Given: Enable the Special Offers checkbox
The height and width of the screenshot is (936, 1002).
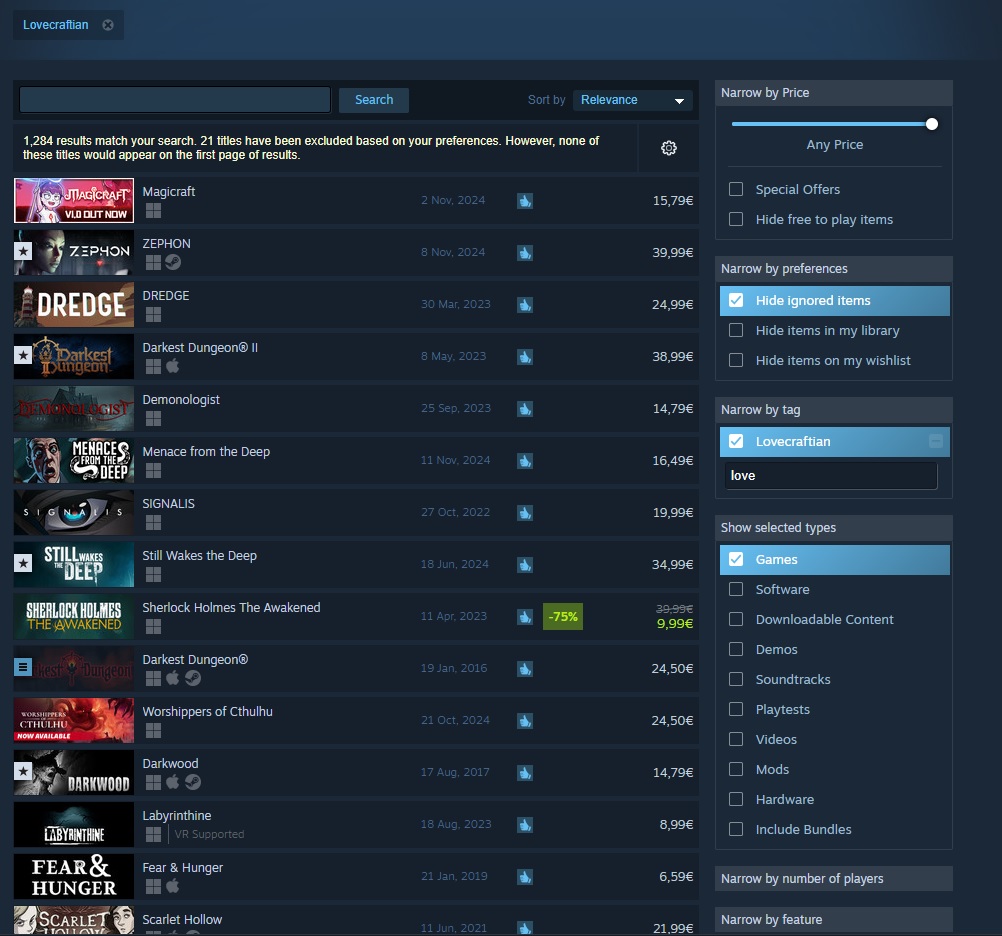Looking at the screenshot, I should 736,189.
